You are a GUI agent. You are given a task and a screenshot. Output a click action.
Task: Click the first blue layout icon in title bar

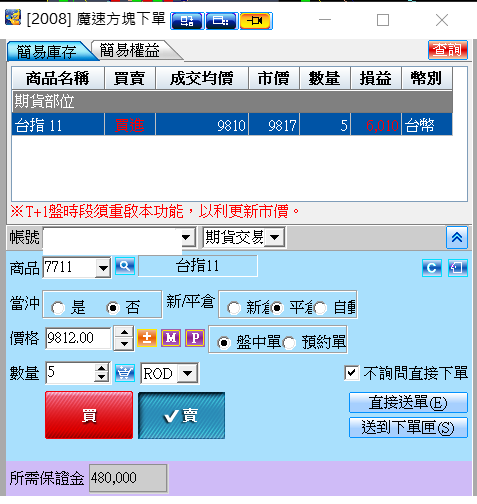187,21
